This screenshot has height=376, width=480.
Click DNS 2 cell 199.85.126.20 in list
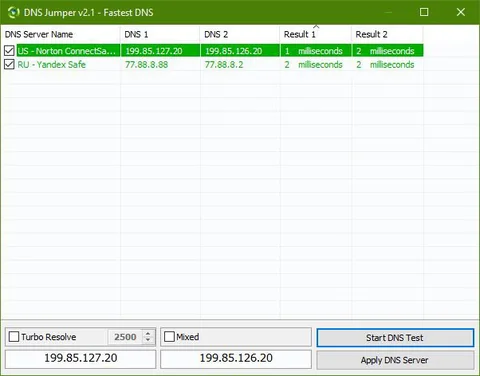coord(240,51)
